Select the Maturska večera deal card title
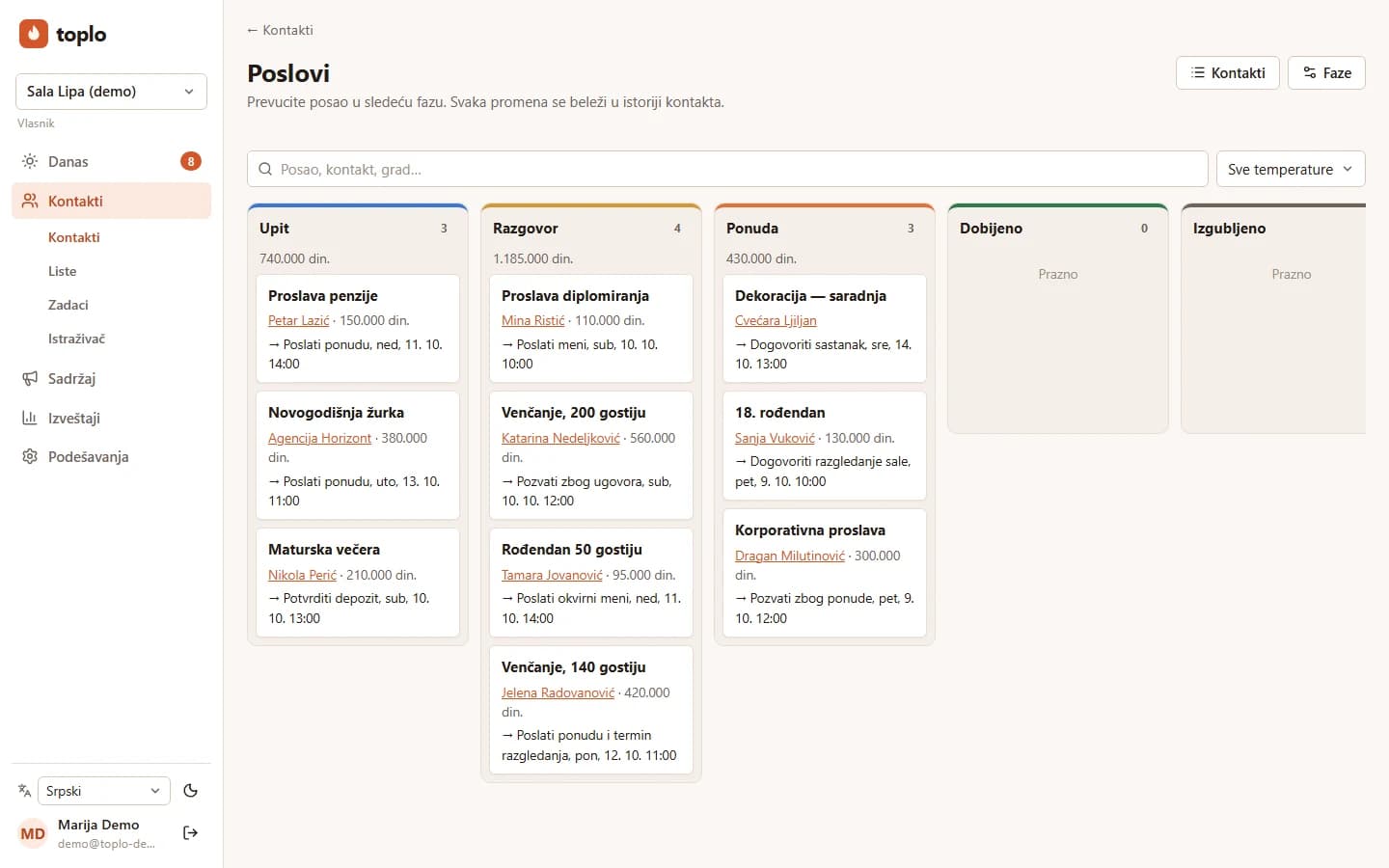1389x868 pixels. (x=324, y=550)
